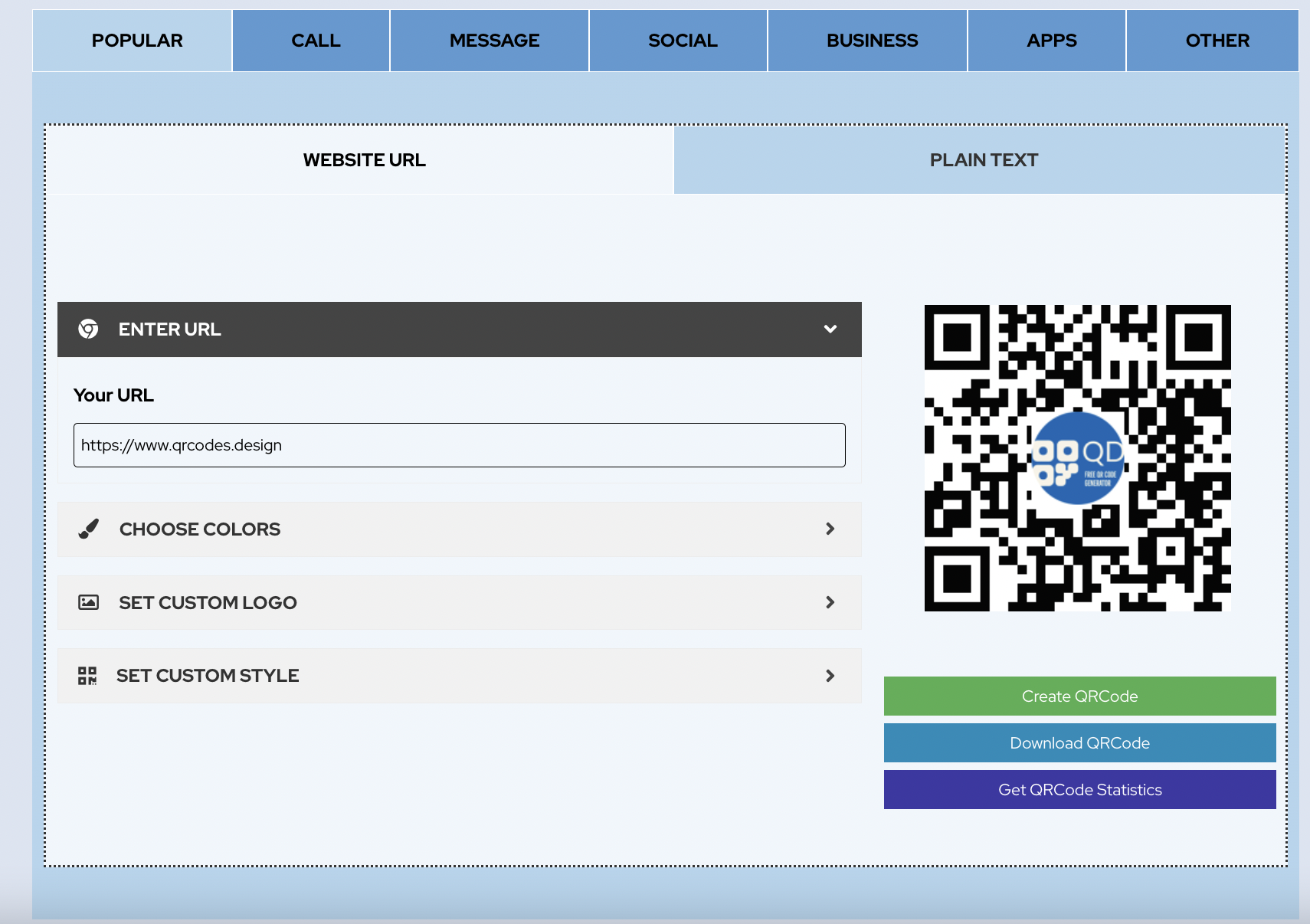Click the SET CUSTOM STYLE label text
Viewport: 1310px width, 924px height.
pyautogui.click(x=208, y=676)
